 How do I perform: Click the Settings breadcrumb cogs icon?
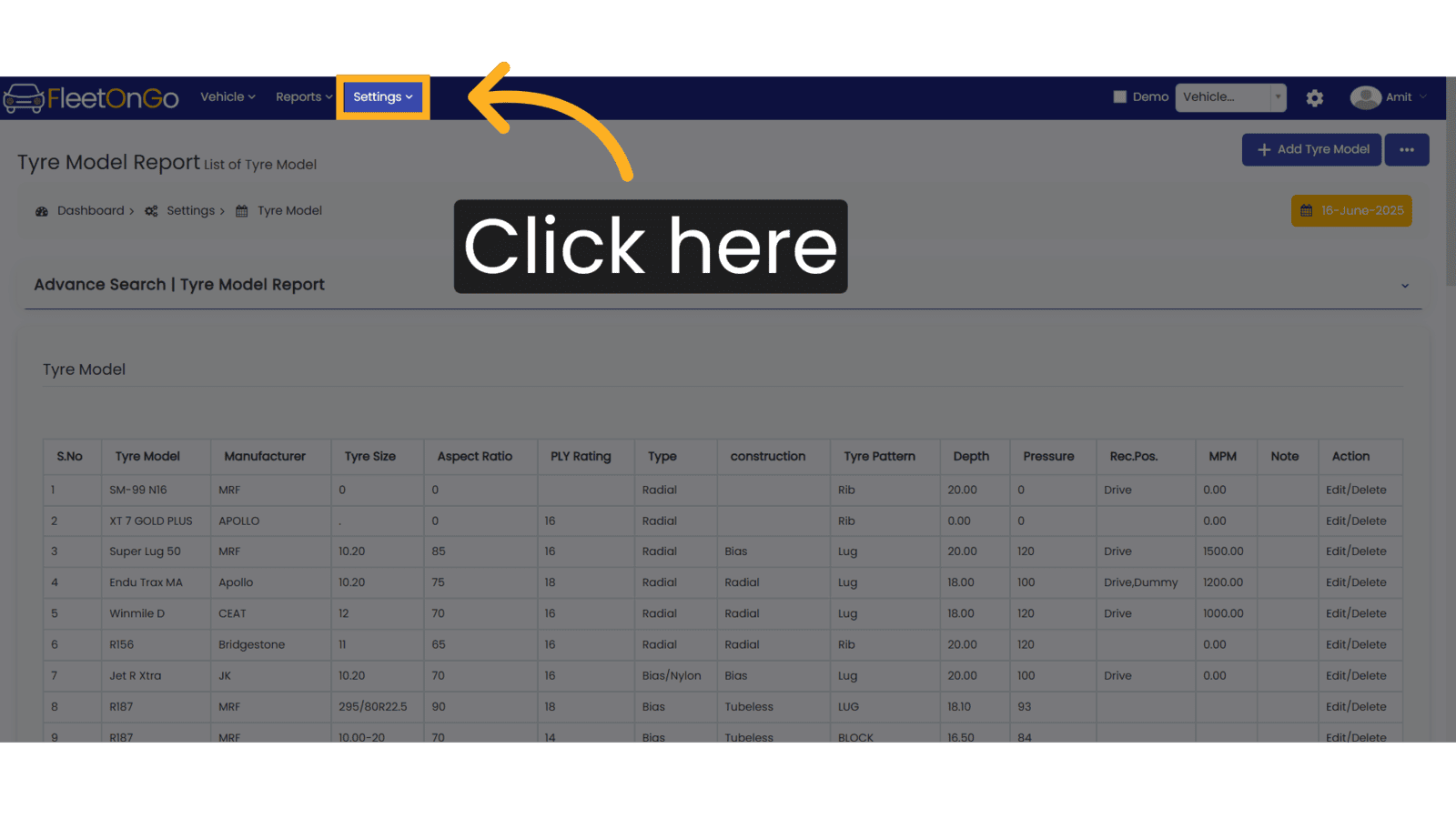(151, 211)
